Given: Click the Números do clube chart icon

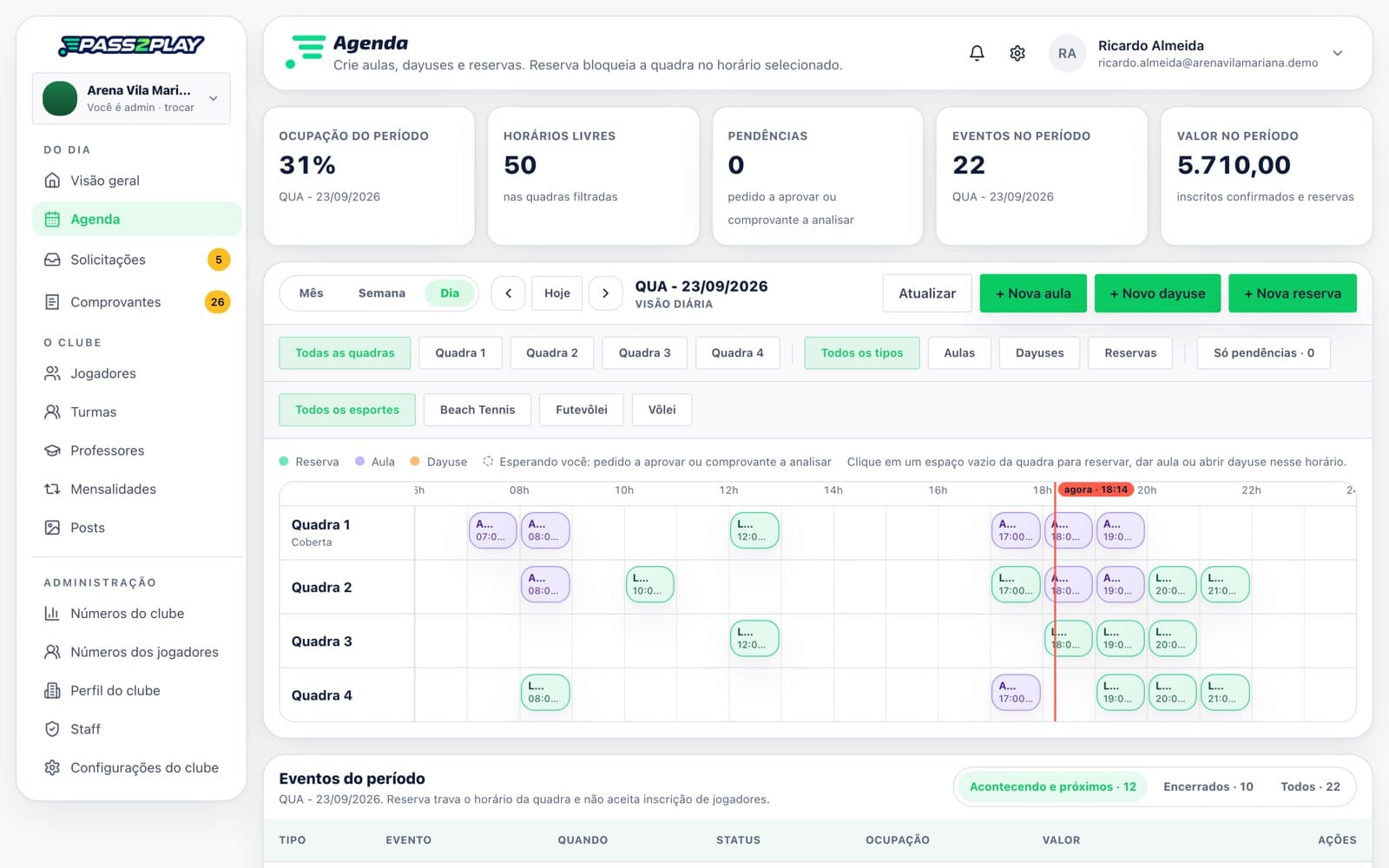Looking at the screenshot, I should pos(52,614).
